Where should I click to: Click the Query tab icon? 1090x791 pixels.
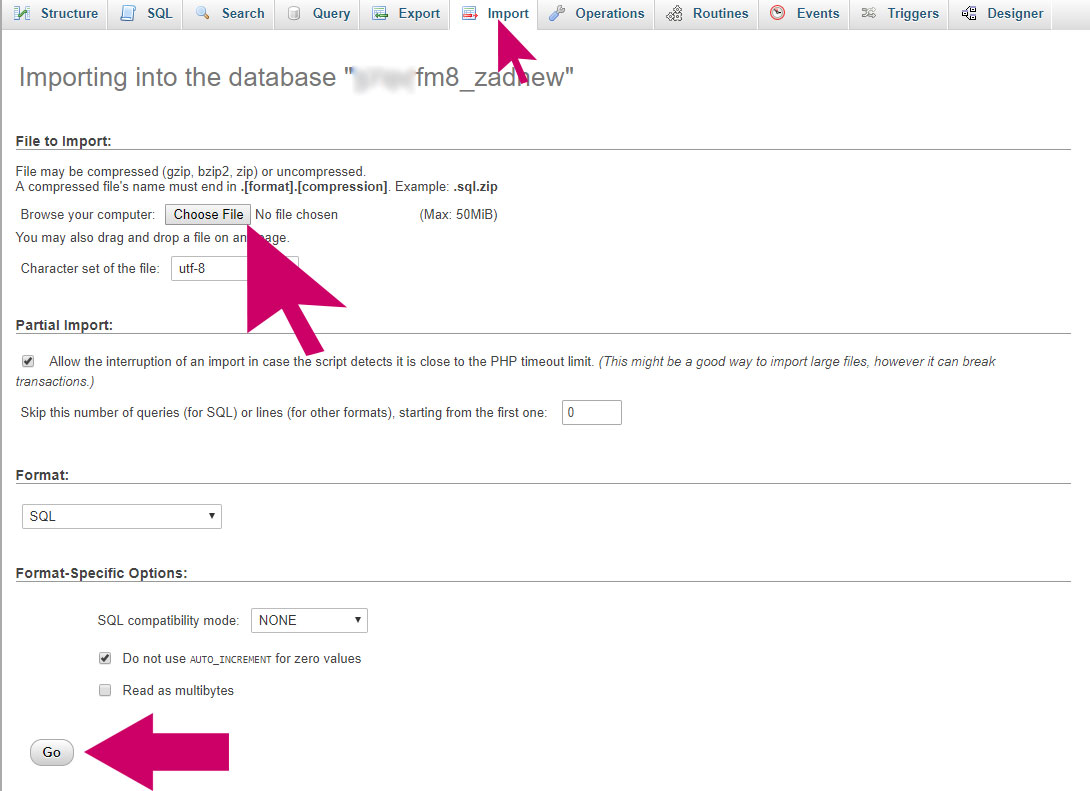pos(293,14)
